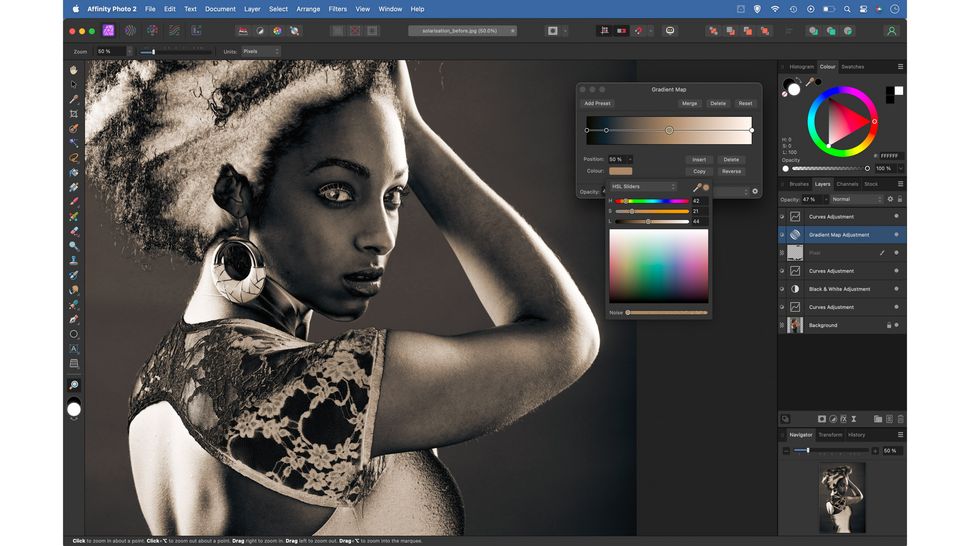Select the Move tool arrow
The height and width of the screenshot is (546, 970).
pyautogui.click(x=74, y=84)
